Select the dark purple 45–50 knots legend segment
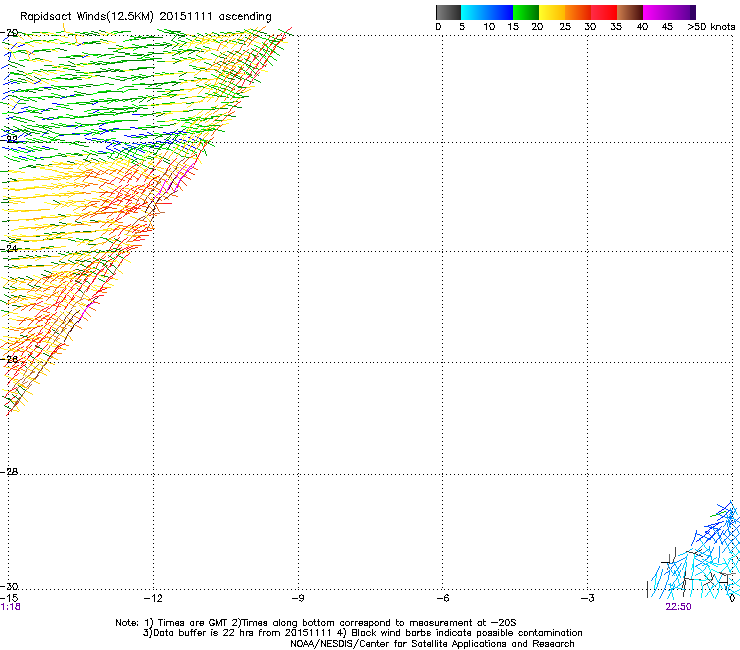Screen dimensions: 740x650 coord(682,12)
